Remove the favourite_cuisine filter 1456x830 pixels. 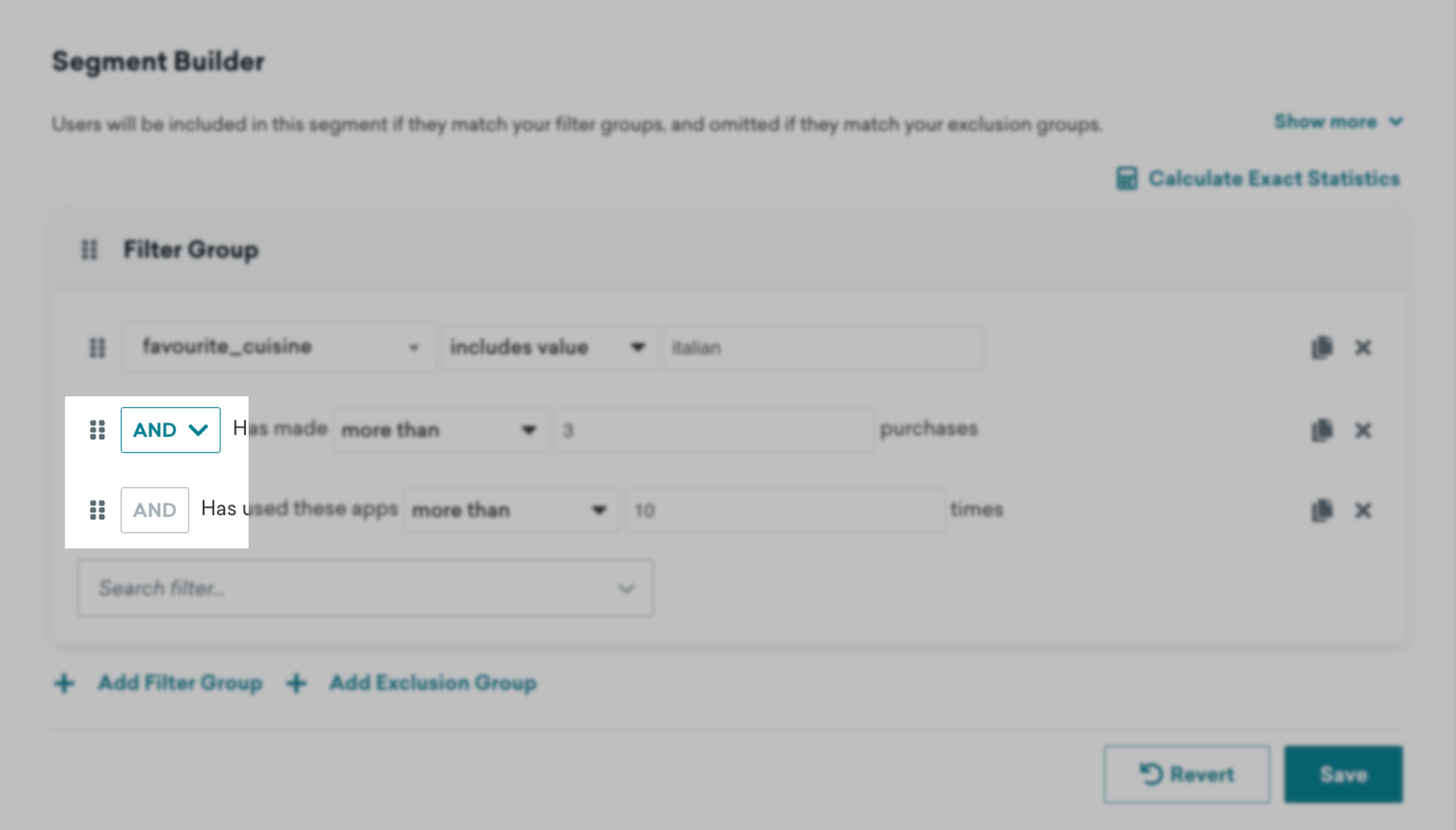pyautogui.click(x=1363, y=348)
